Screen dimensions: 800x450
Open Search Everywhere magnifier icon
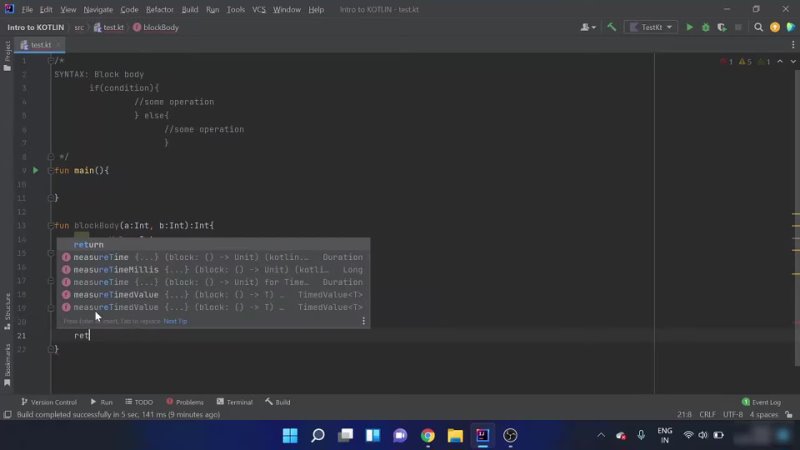pos(759,28)
